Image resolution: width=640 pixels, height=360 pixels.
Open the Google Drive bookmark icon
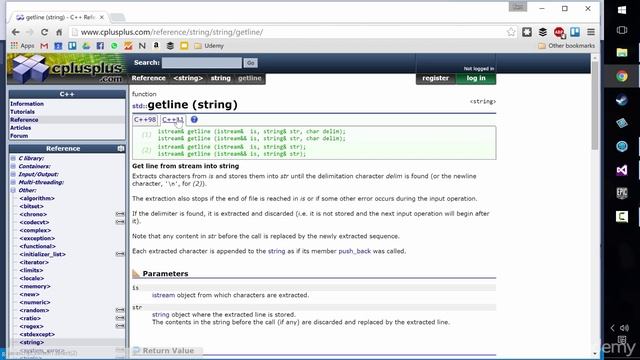click(x=86, y=46)
